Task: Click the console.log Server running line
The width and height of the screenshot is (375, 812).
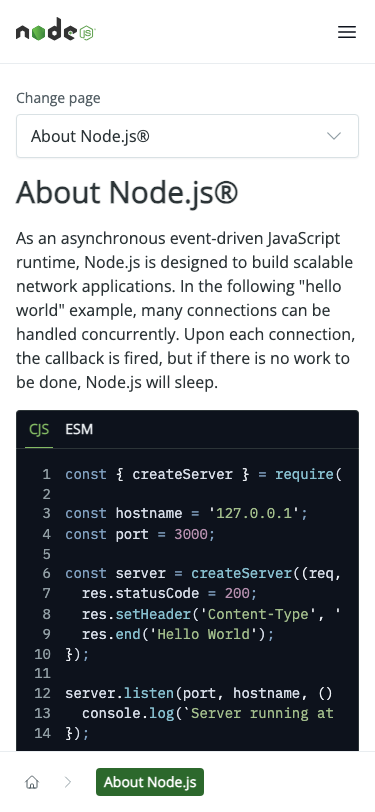Action: (207, 714)
